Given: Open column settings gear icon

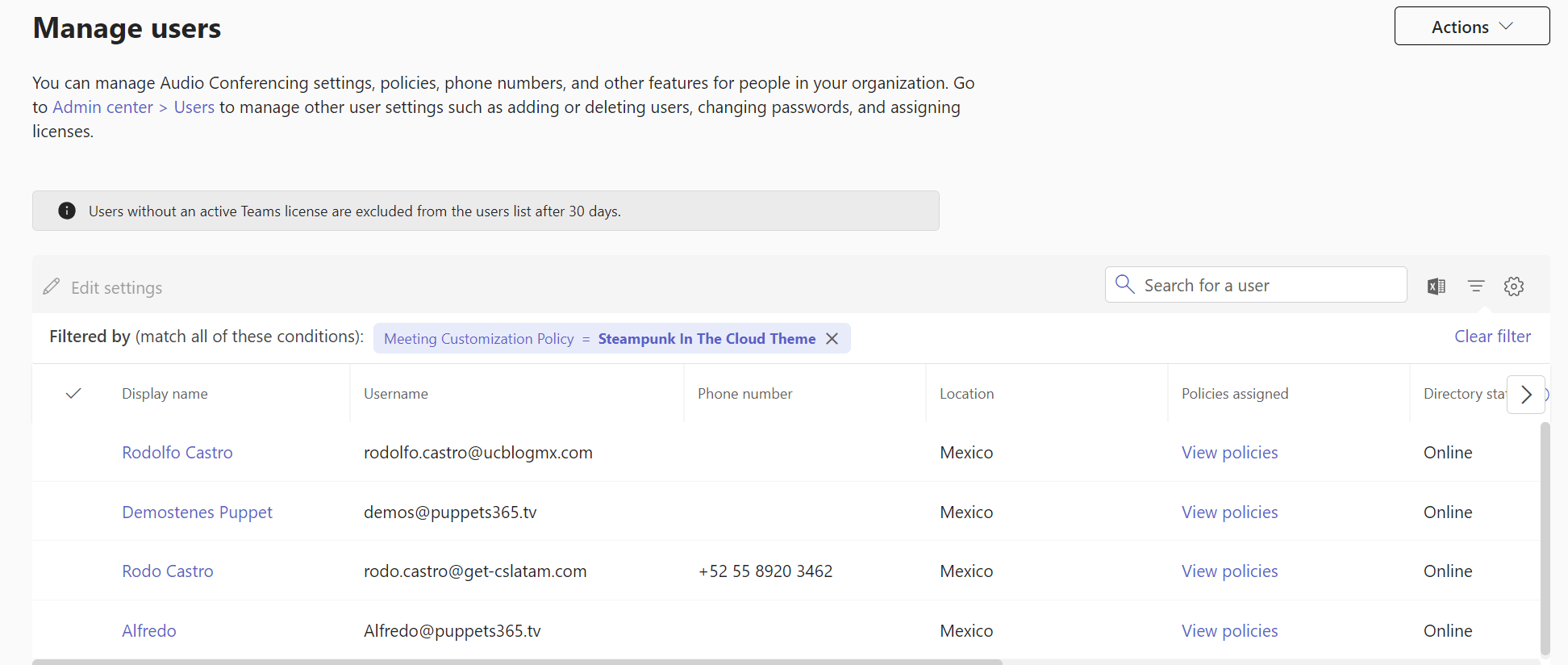Looking at the screenshot, I should click(1513, 286).
